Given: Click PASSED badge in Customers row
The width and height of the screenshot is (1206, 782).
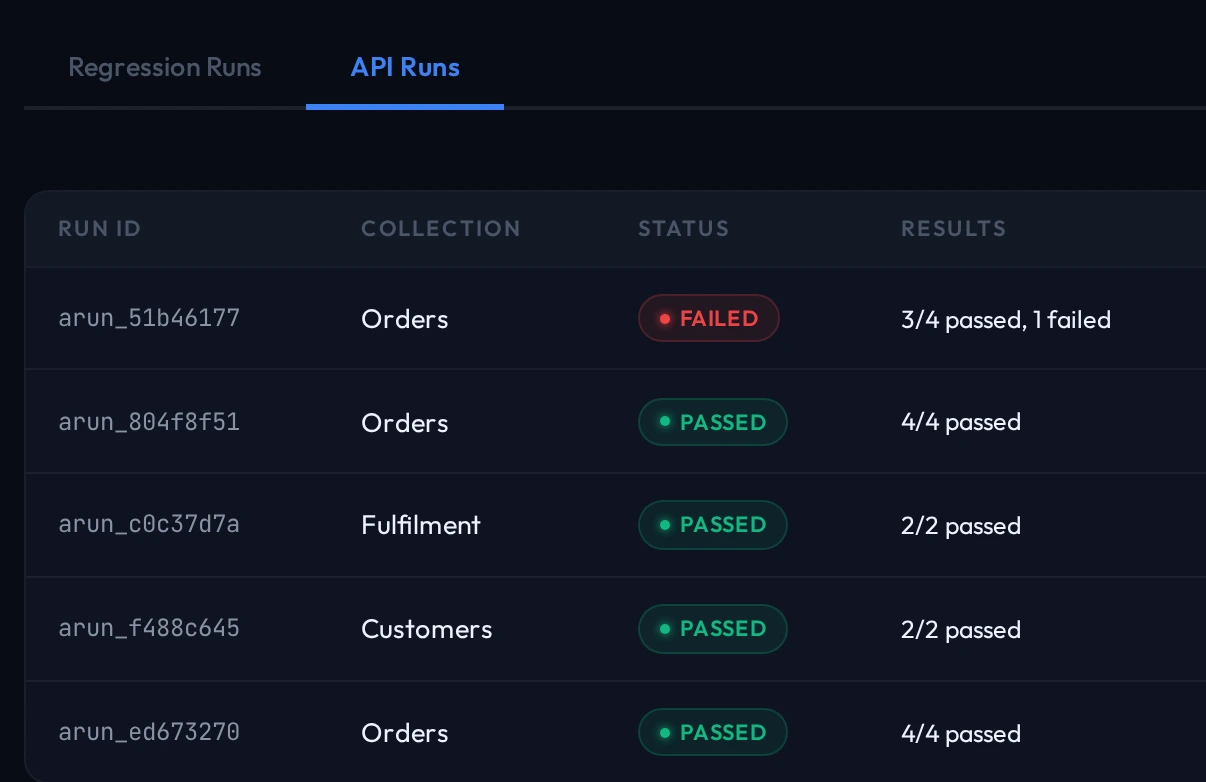Looking at the screenshot, I should (713, 629).
